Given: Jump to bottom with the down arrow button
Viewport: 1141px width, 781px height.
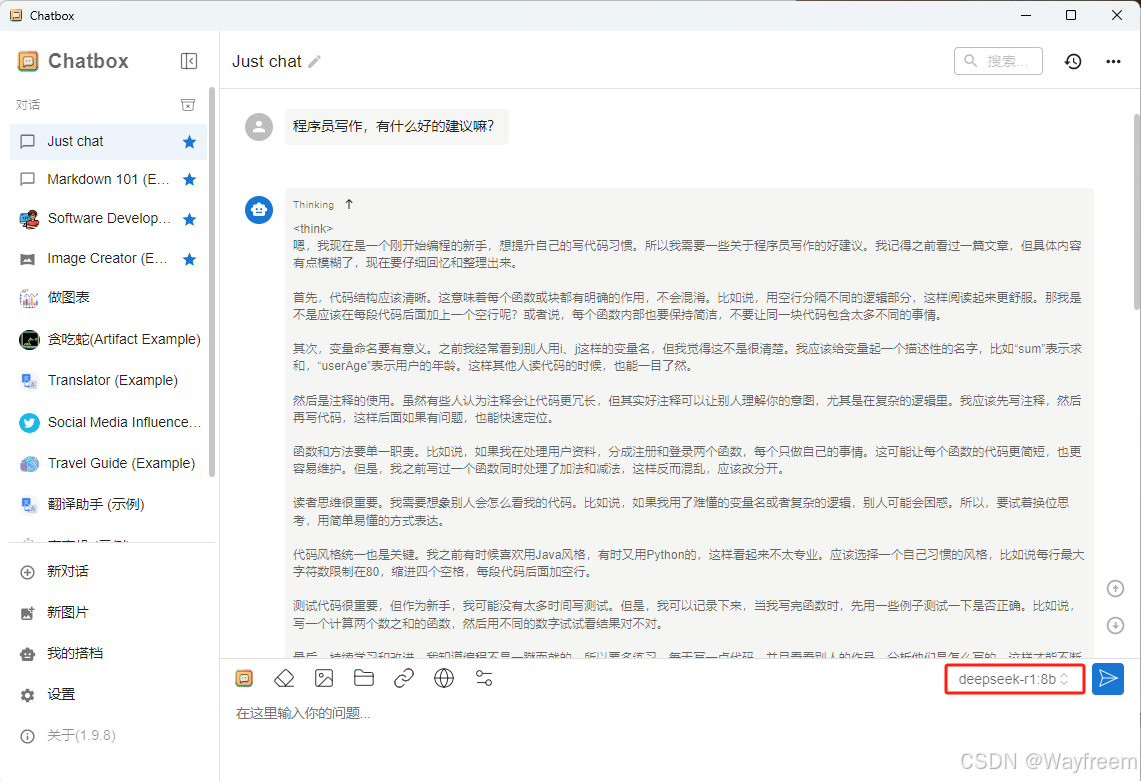Looking at the screenshot, I should tap(1115, 625).
